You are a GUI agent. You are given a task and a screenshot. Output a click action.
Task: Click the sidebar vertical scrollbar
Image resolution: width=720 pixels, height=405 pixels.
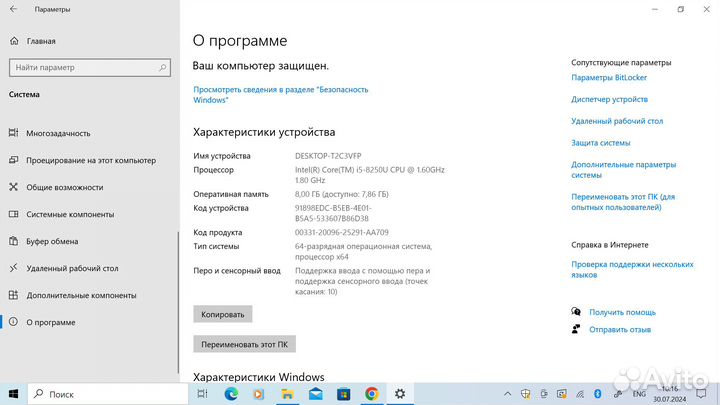pos(178,303)
